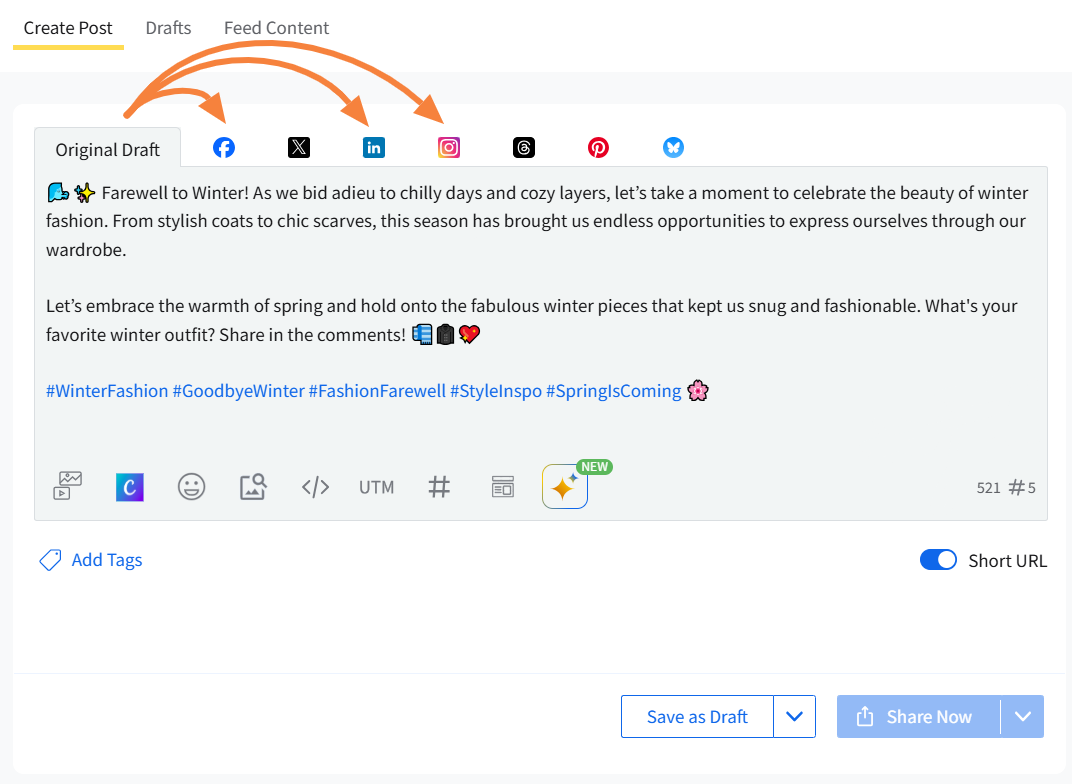Expand the Share Now options arrow
The height and width of the screenshot is (784, 1072).
click(x=1022, y=717)
